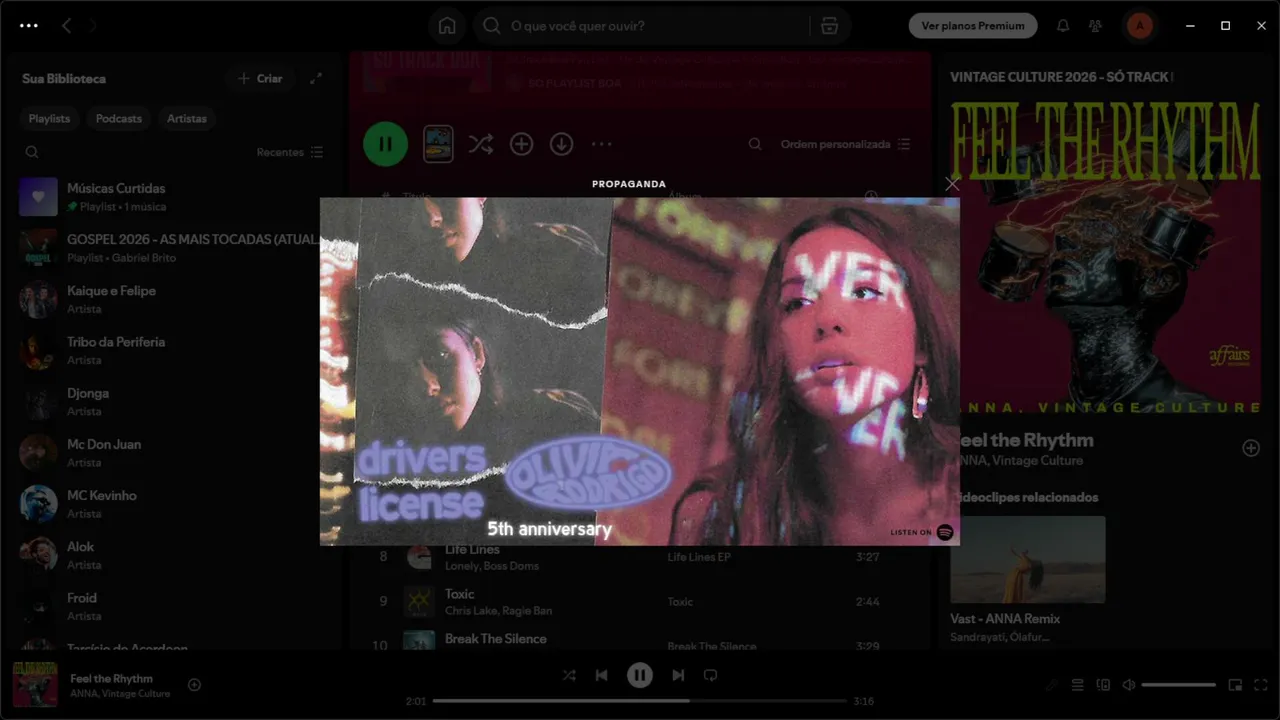
Task: Open connect to a device icon
Action: (x=1103, y=685)
